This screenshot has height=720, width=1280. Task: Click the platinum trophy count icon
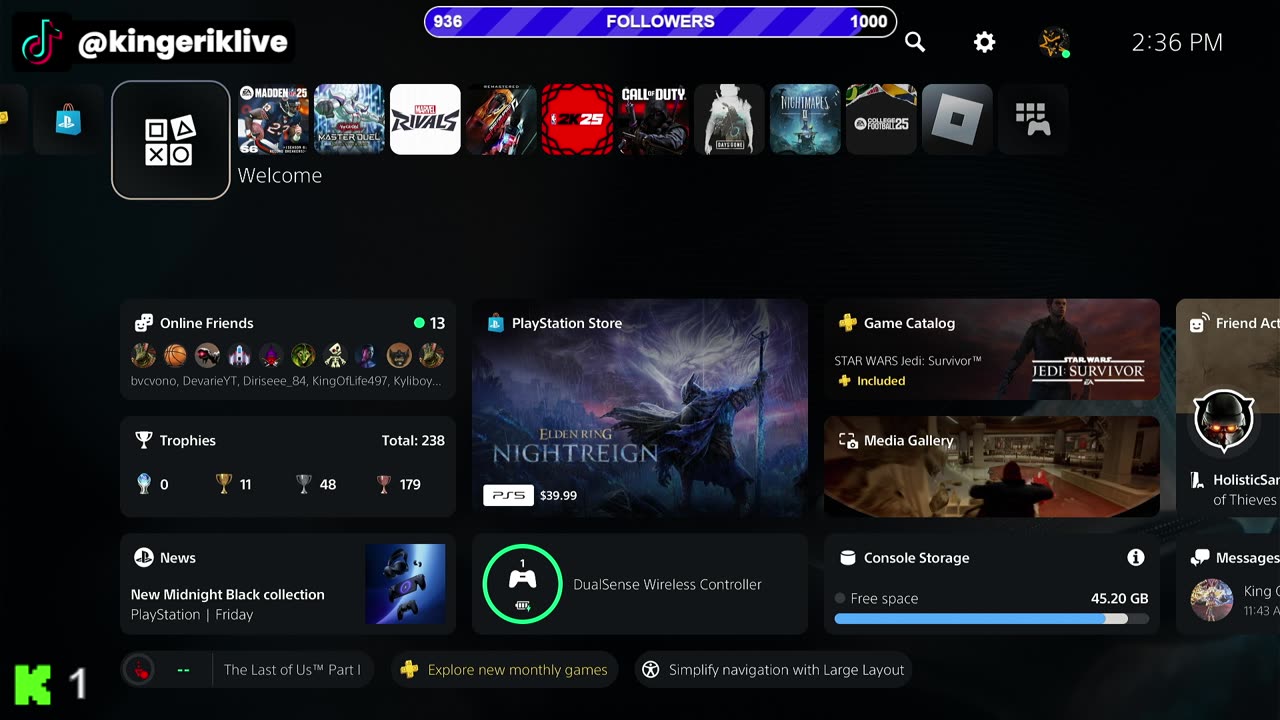pyautogui.click(x=143, y=484)
